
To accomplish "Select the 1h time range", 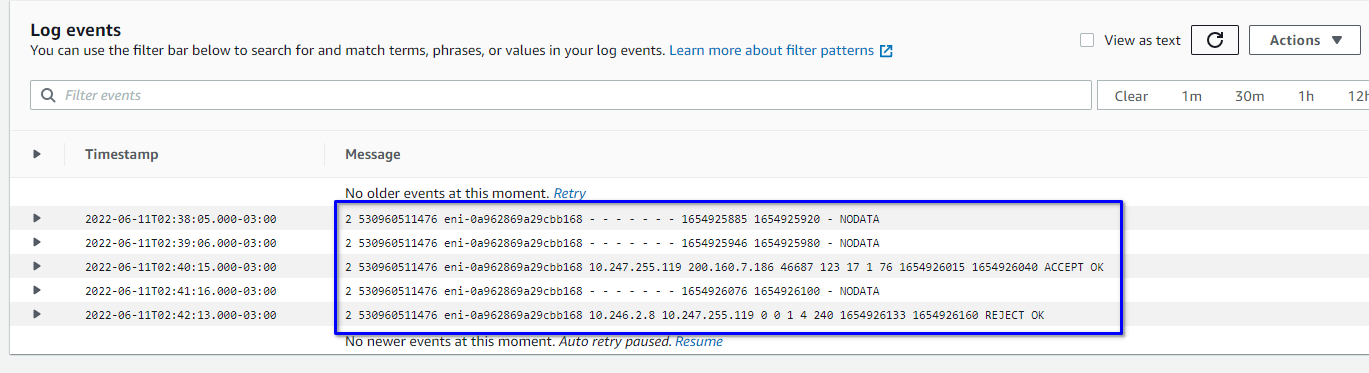I will (1306, 96).
